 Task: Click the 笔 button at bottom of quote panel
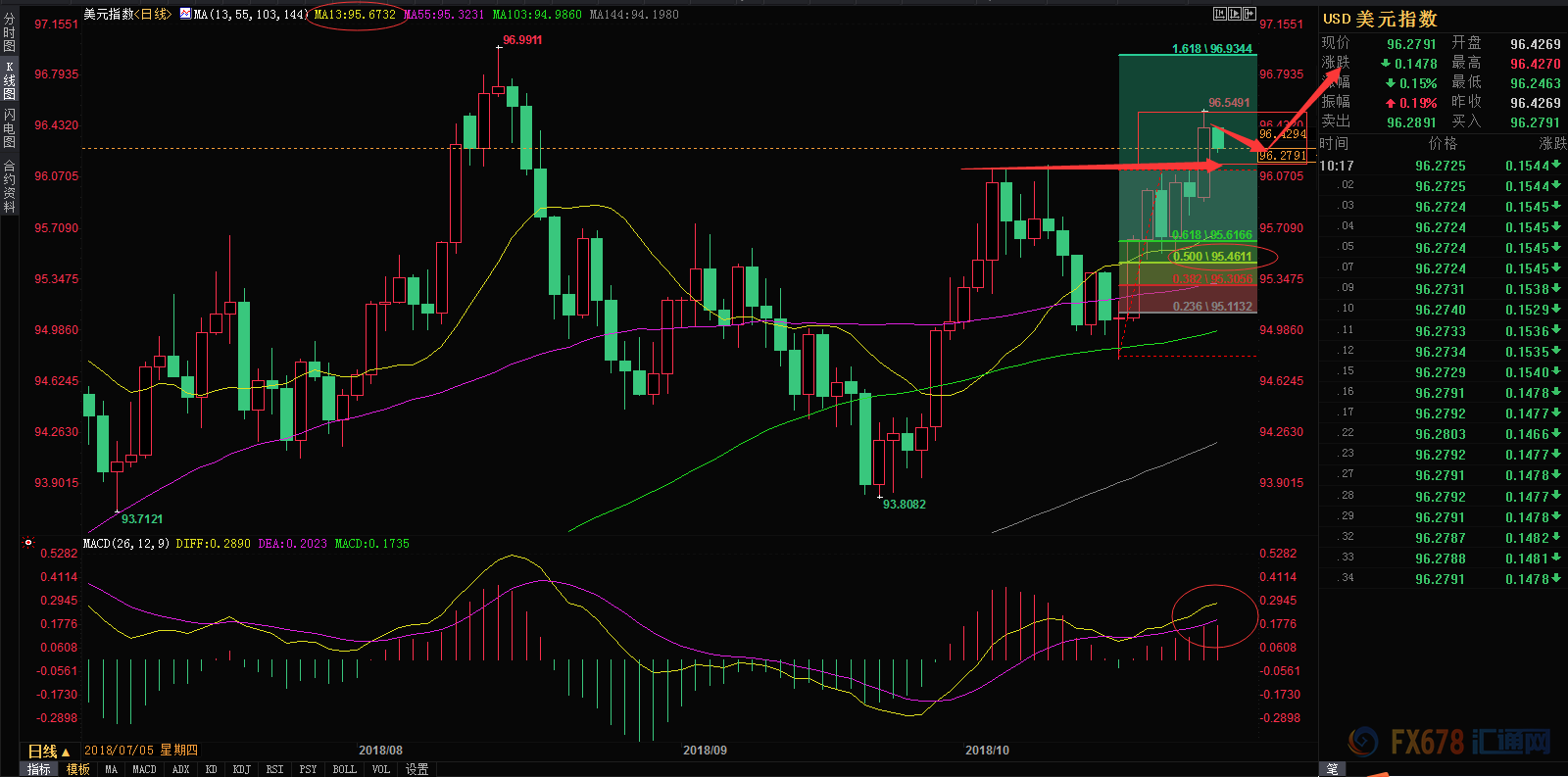tap(1333, 769)
